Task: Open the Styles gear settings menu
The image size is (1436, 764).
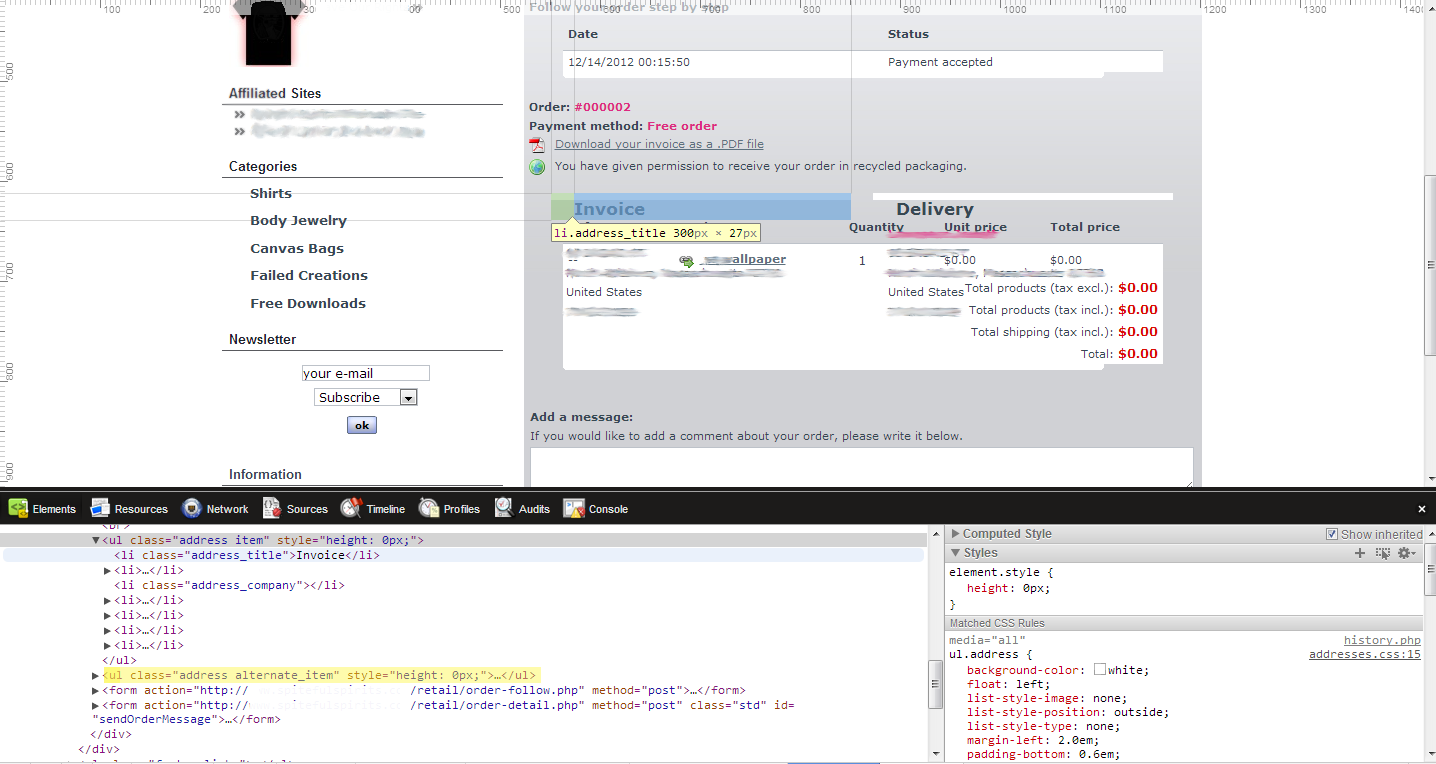Action: [x=1407, y=553]
